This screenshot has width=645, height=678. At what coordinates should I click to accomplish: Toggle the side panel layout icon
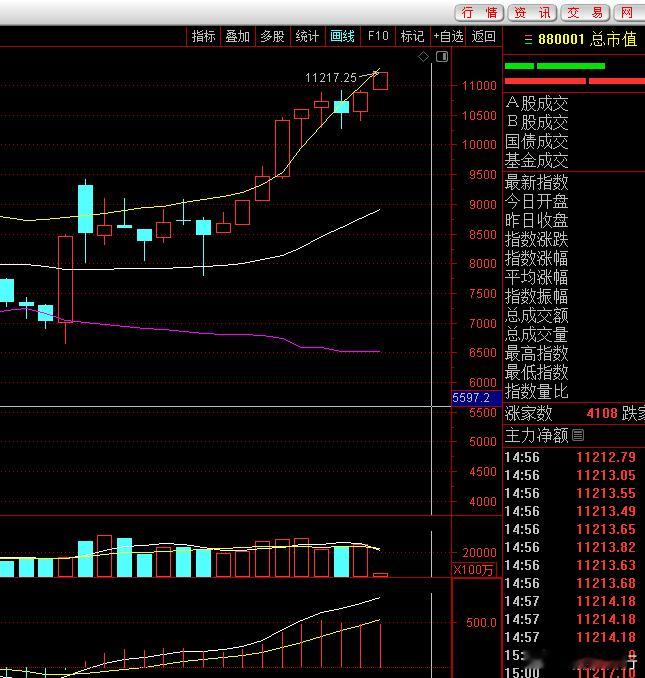coord(442,56)
